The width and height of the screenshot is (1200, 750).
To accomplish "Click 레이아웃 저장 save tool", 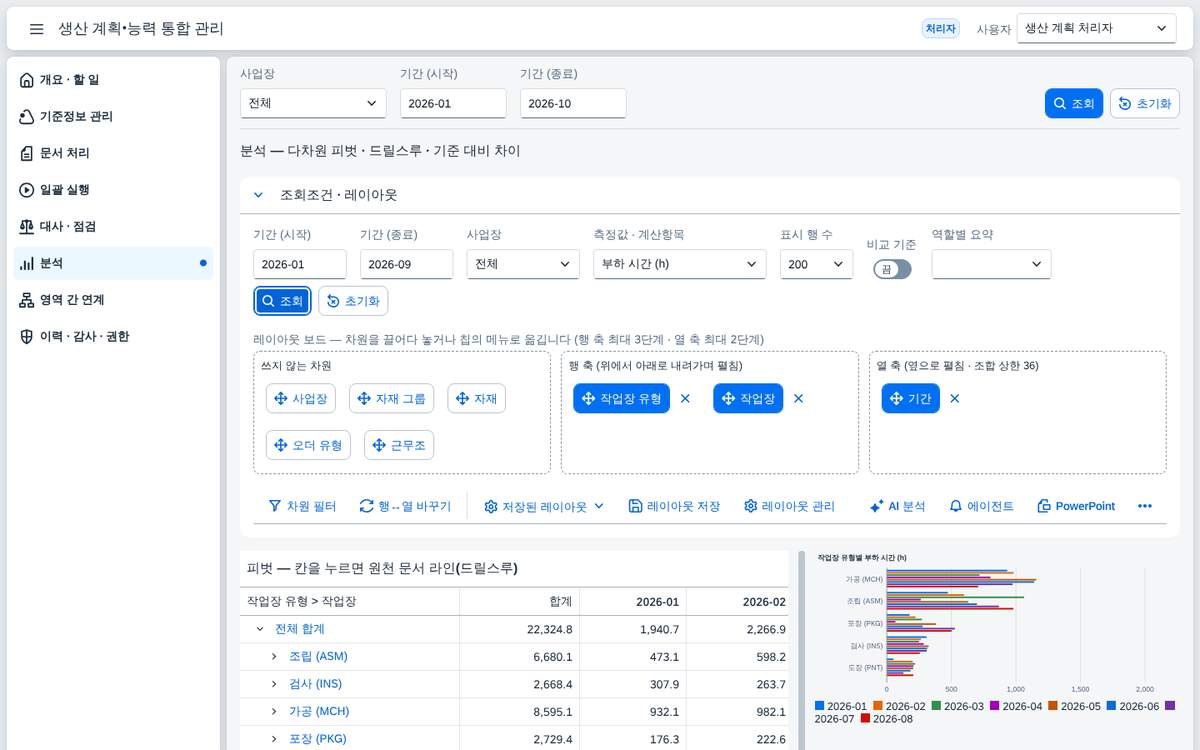I will tap(674, 506).
